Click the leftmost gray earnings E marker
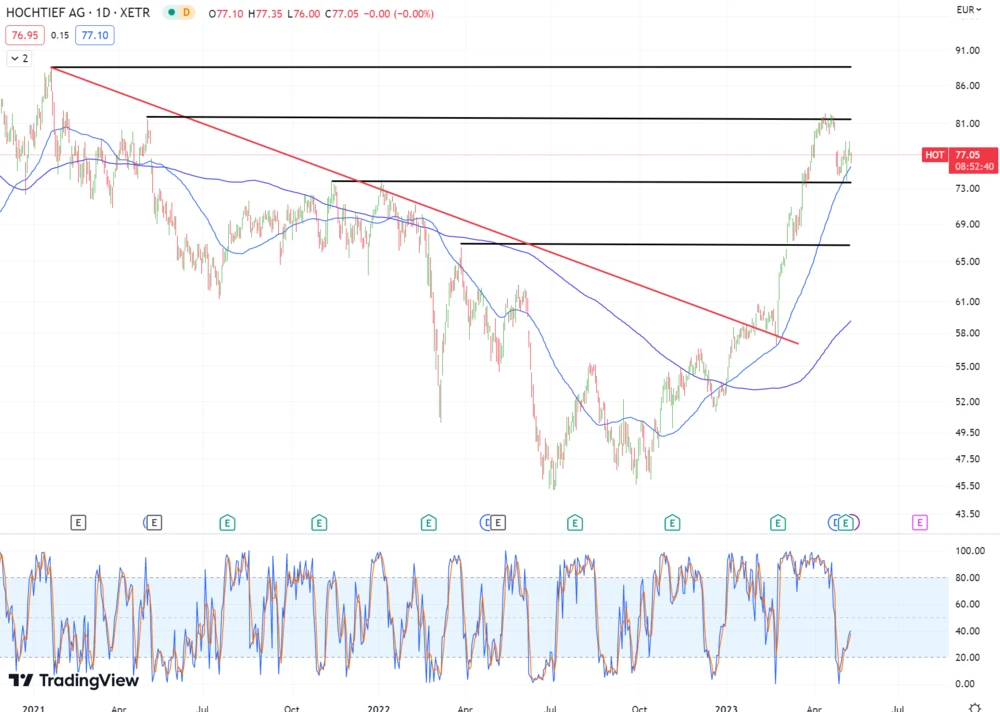Screen dimensions: 1000x712 point(79,522)
